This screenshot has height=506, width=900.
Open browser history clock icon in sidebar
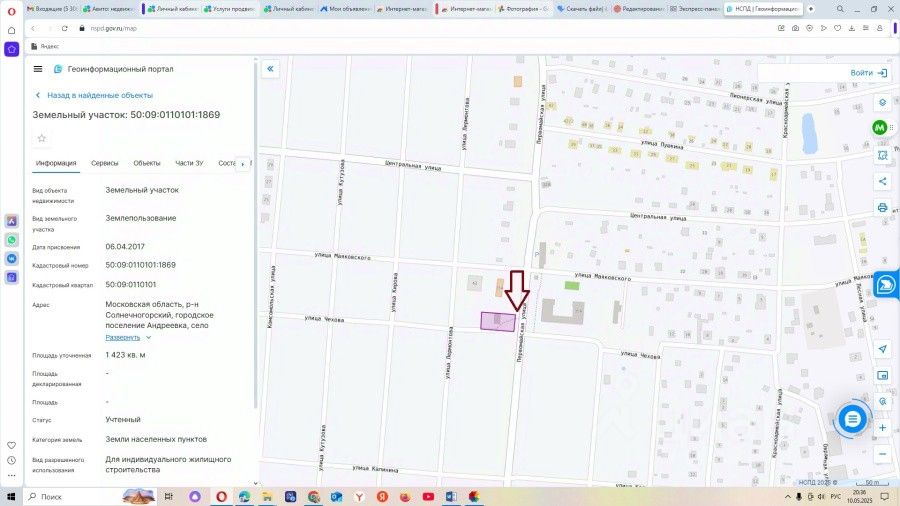click(11, 460)
